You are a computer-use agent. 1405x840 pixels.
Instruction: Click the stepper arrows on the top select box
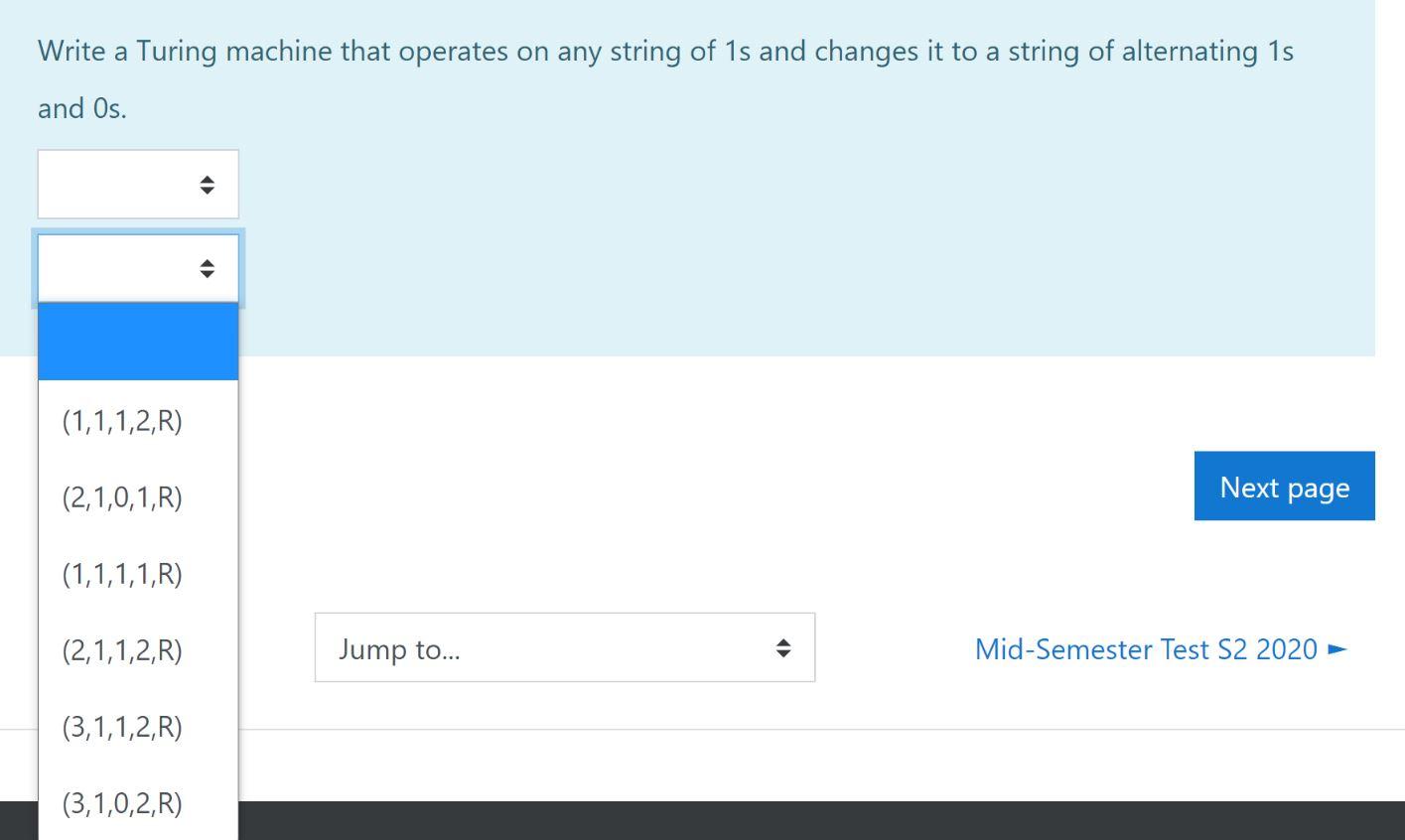click(x=207, y=184)
